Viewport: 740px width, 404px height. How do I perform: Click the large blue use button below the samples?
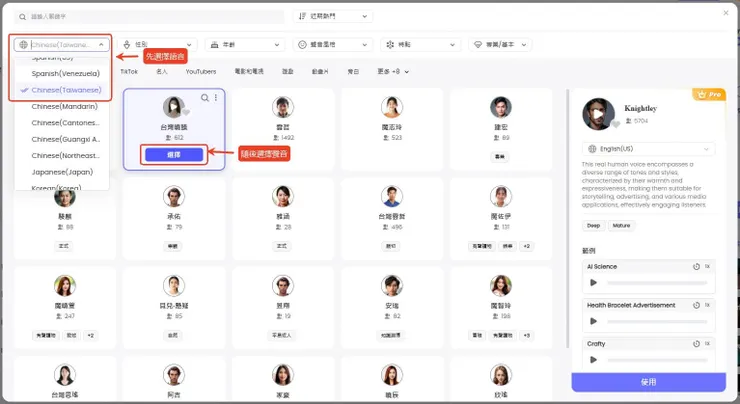[x=648, y=382]
